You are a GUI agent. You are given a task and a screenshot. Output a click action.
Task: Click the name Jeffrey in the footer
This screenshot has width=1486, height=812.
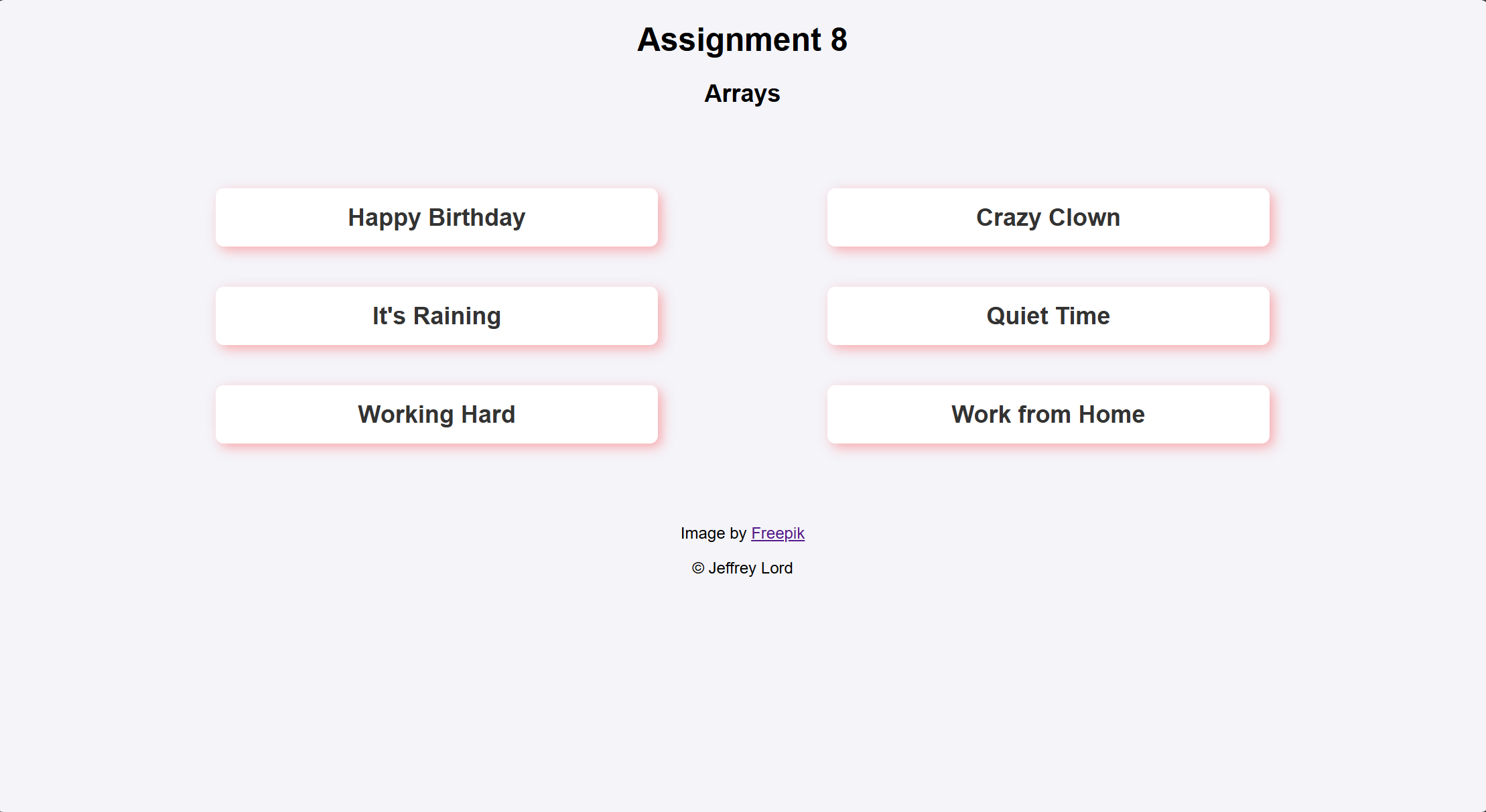click(x=732, y=568)
